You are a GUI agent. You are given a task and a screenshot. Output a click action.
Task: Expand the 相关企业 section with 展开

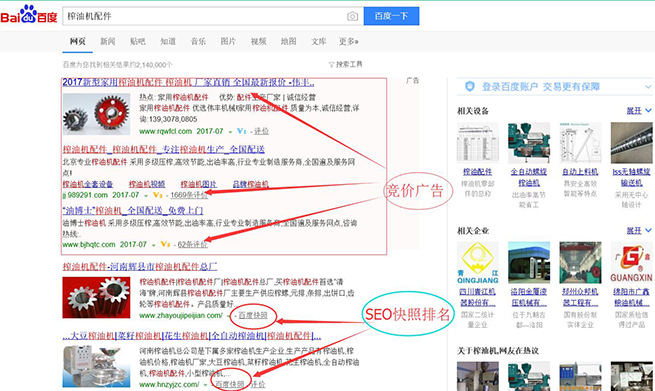point(639,231)
